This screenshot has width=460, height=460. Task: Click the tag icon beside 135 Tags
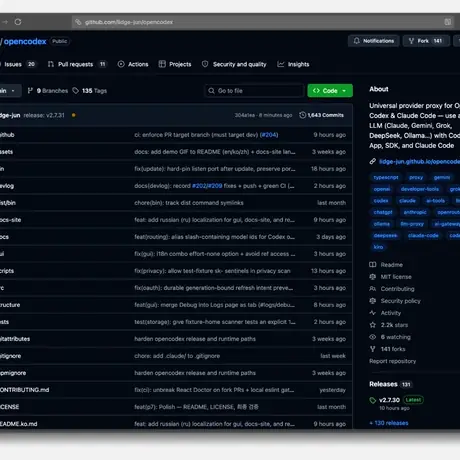pos(76,91)
